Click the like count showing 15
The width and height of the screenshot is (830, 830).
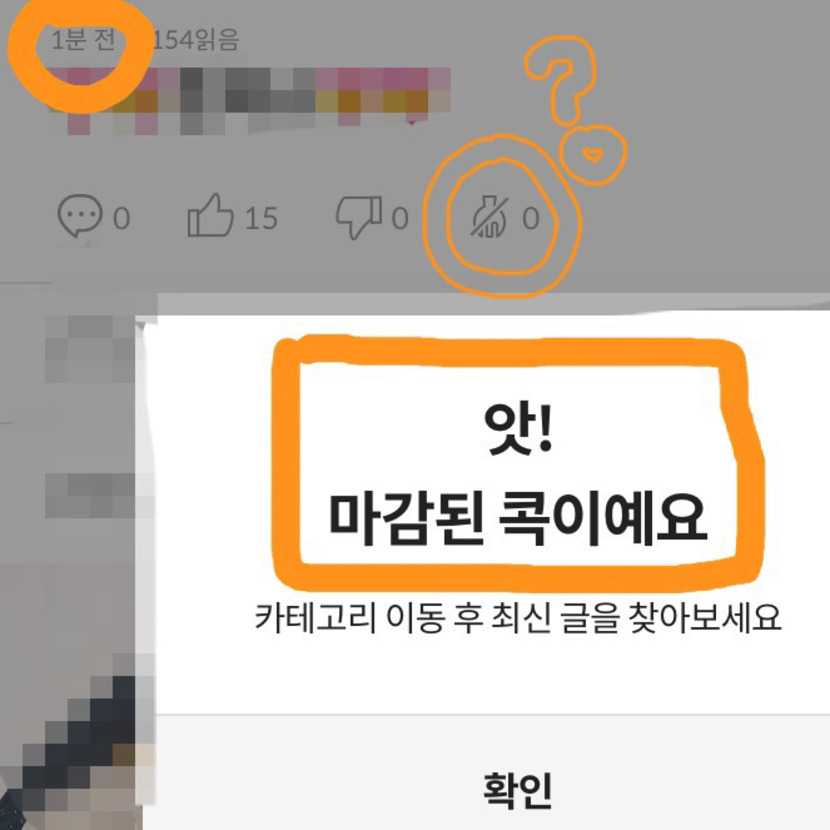pyautogui.click(x=261, y=218)
